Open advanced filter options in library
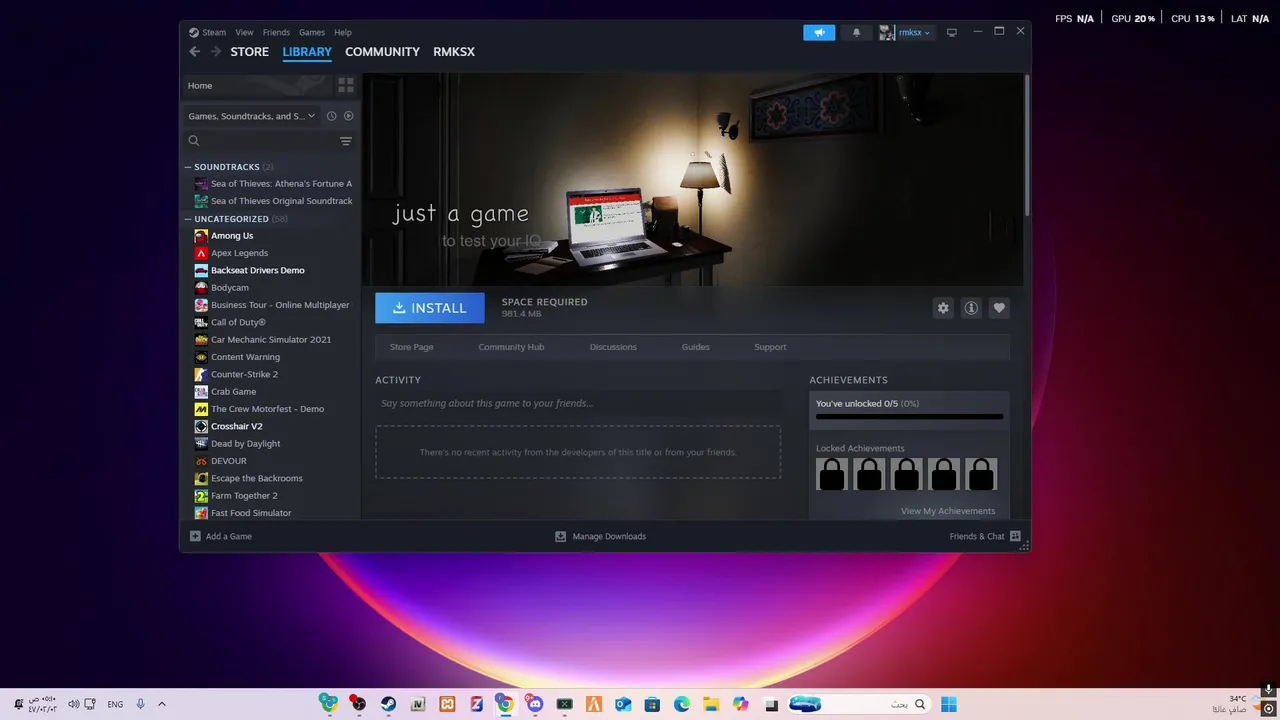 click(x=346, y=141)
